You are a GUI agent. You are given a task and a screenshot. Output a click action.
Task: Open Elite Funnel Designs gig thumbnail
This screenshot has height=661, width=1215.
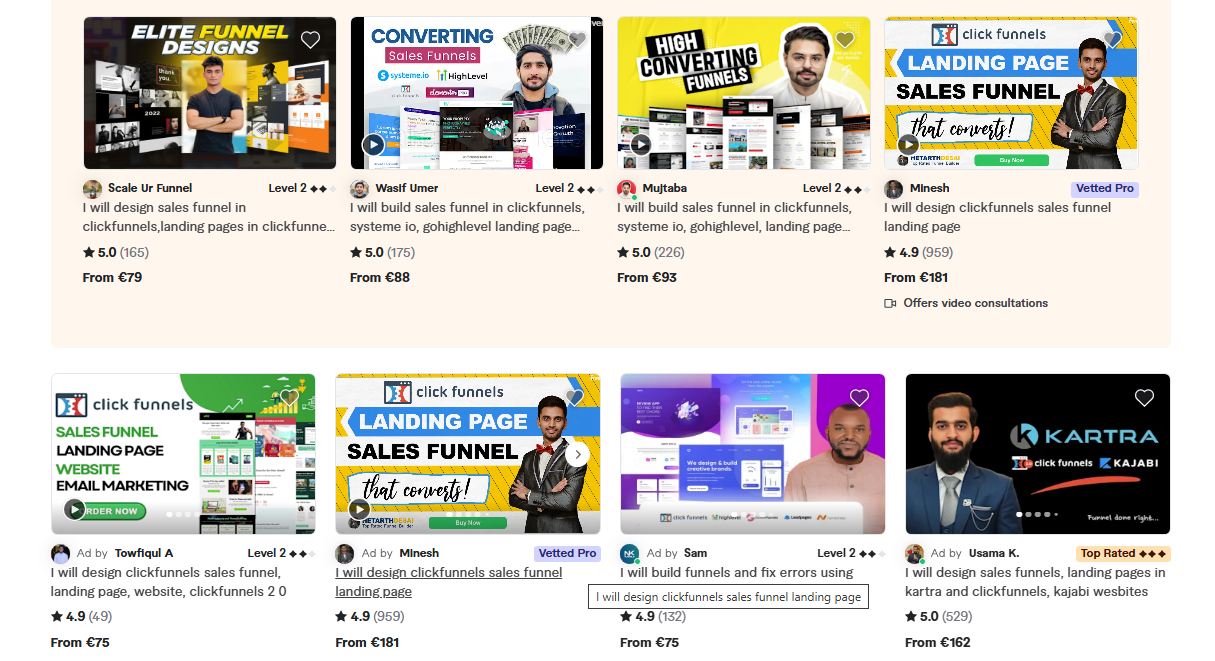point(210,93)
